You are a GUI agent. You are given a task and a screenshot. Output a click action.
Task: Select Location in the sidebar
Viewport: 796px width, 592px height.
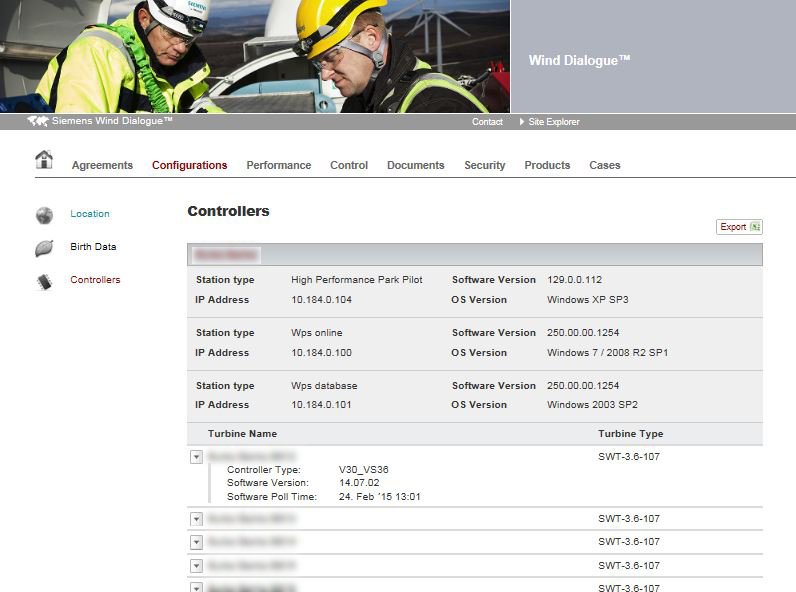click(x=90, y=214)
